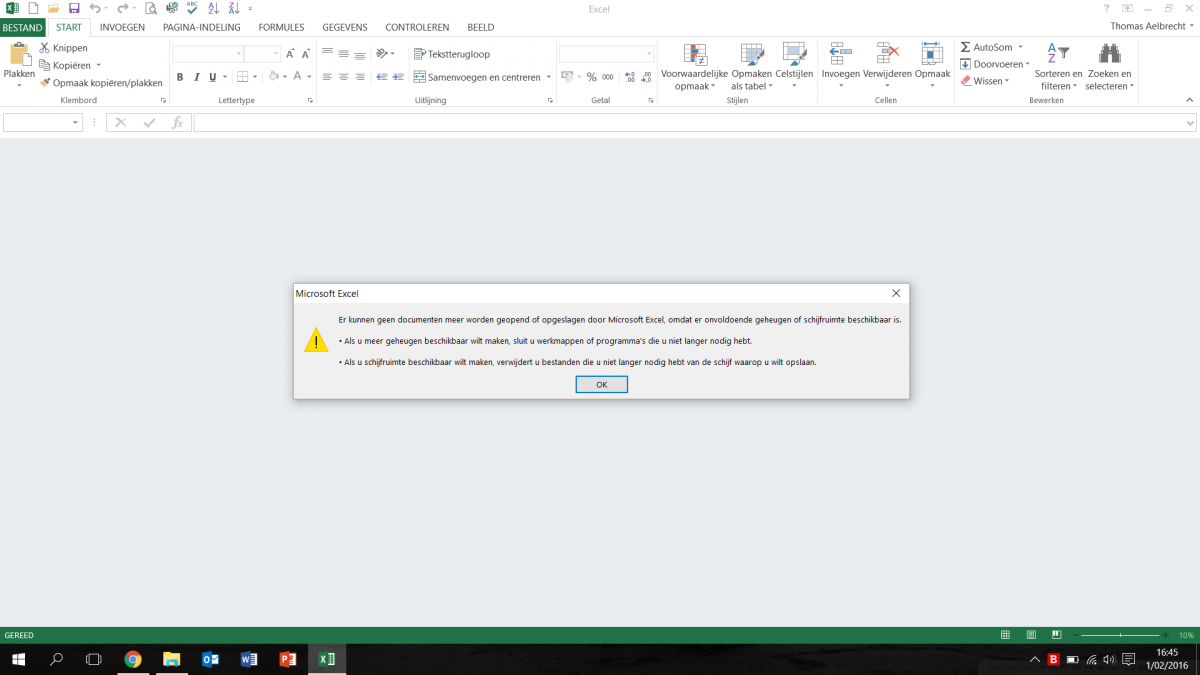Open the Doorvoeren fill dropdown

click(x=995, y=64)
